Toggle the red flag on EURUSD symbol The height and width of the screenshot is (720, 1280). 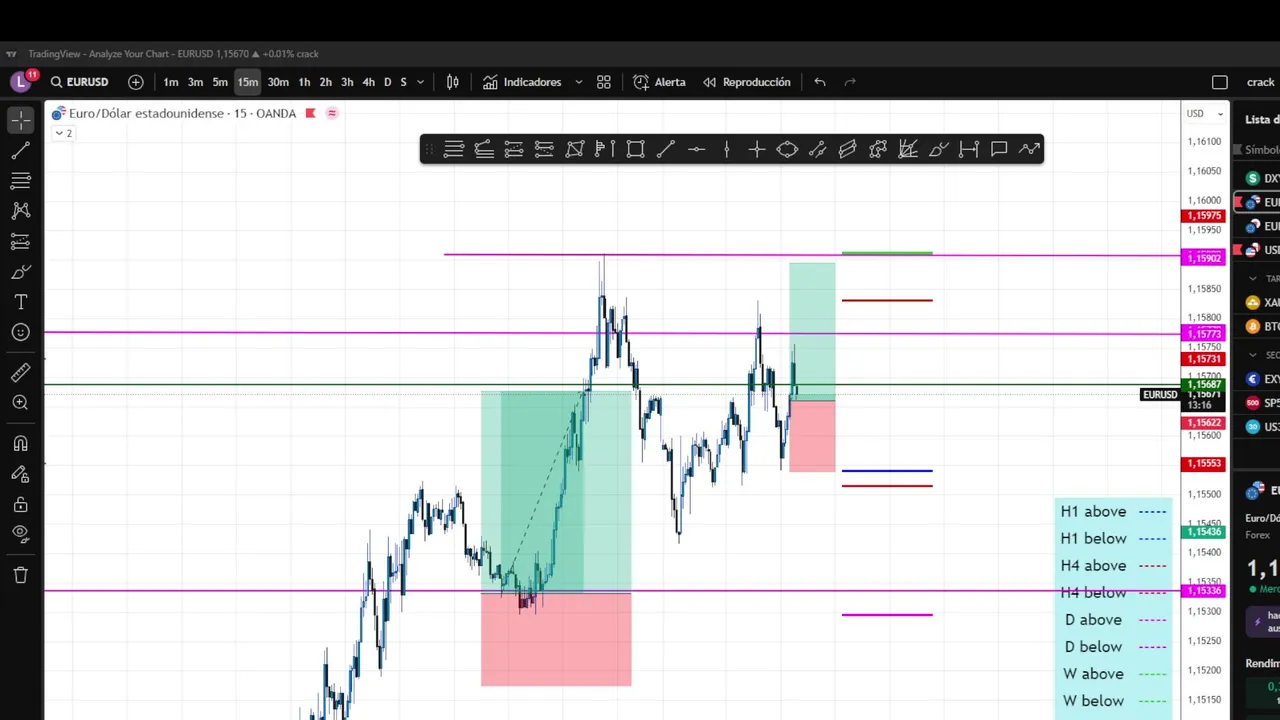310,113
